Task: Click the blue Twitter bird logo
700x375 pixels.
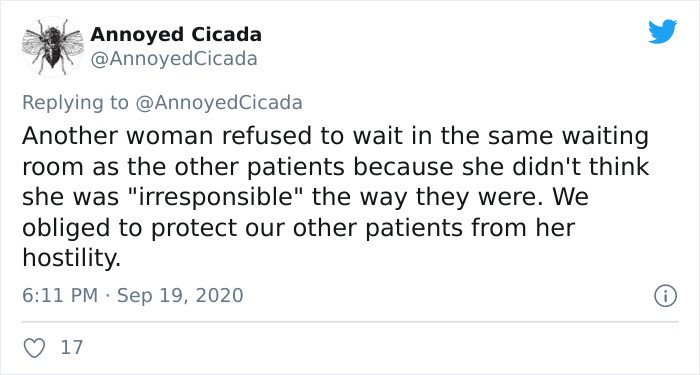Action: [x=663, y=32]
